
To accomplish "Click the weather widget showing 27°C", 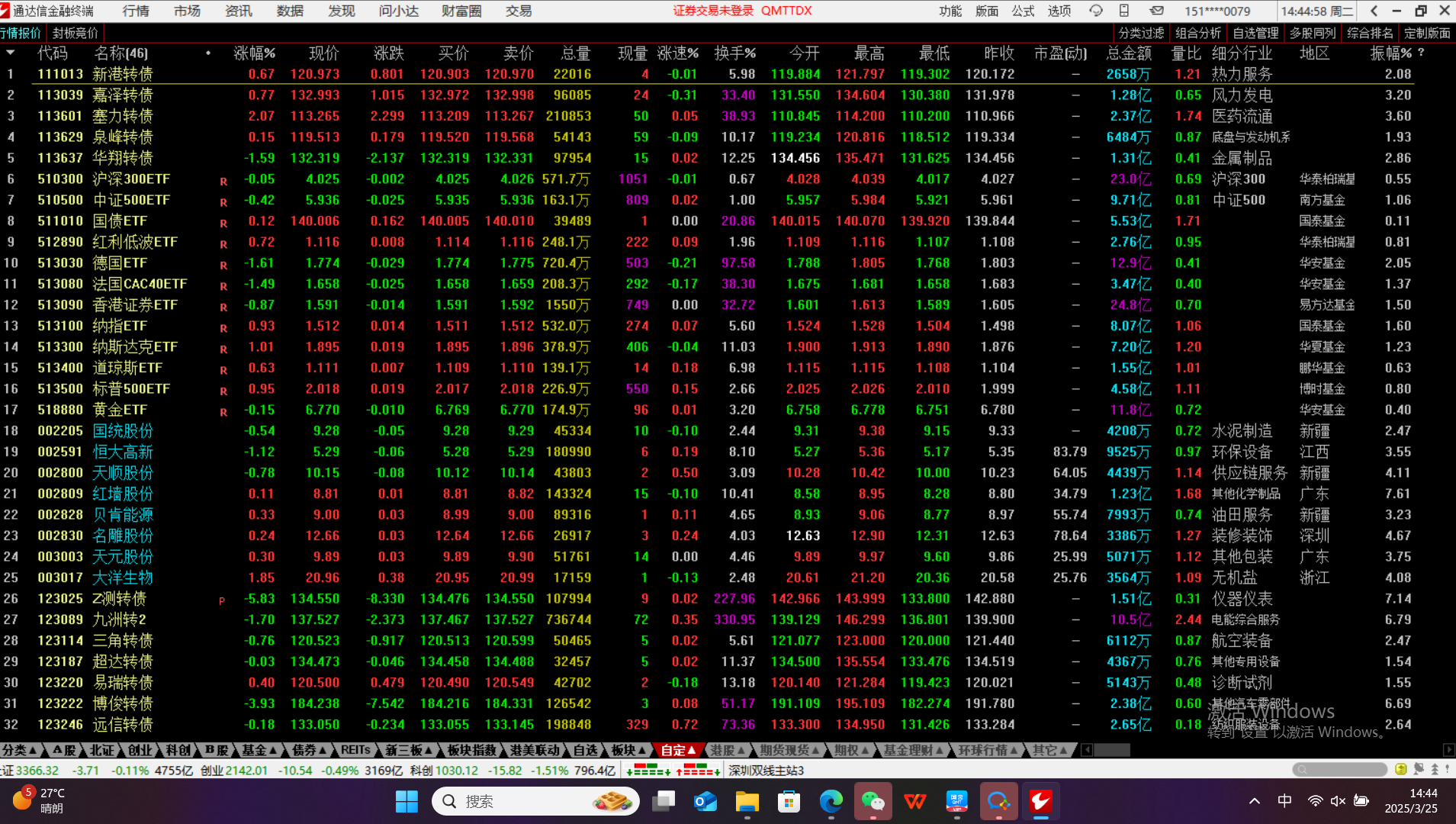I will [x=40, y=800].
